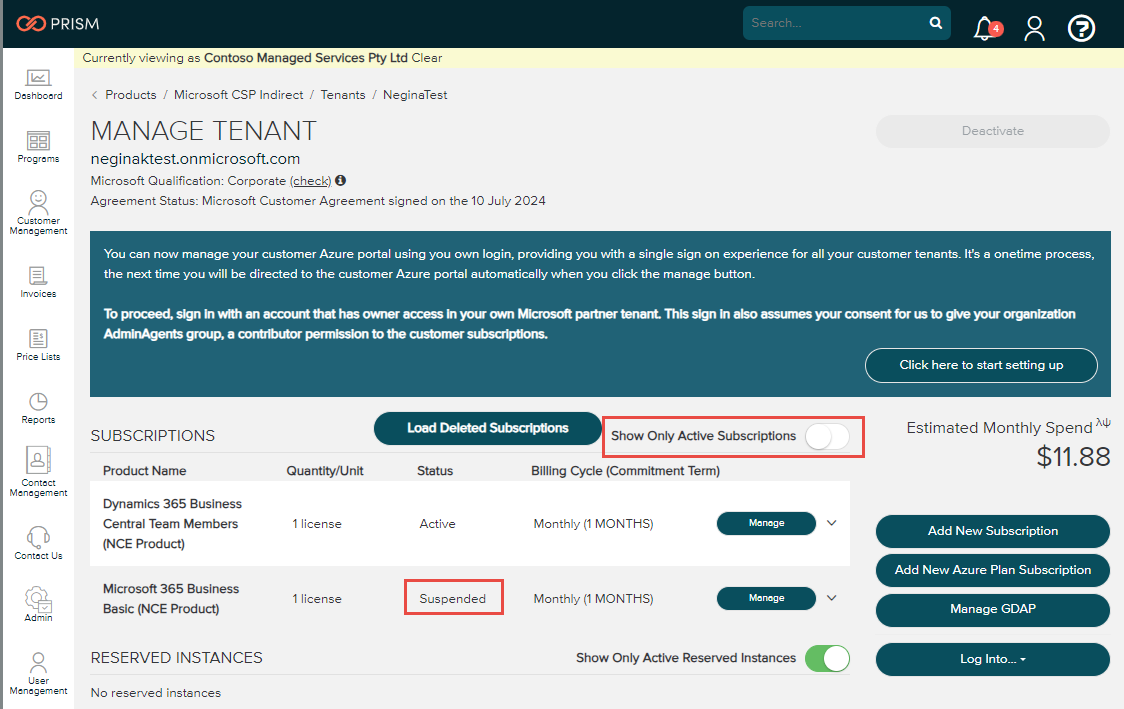
Task: Manage the Dynamics 365 Business Central subscription
Action: tap(766, 523)
